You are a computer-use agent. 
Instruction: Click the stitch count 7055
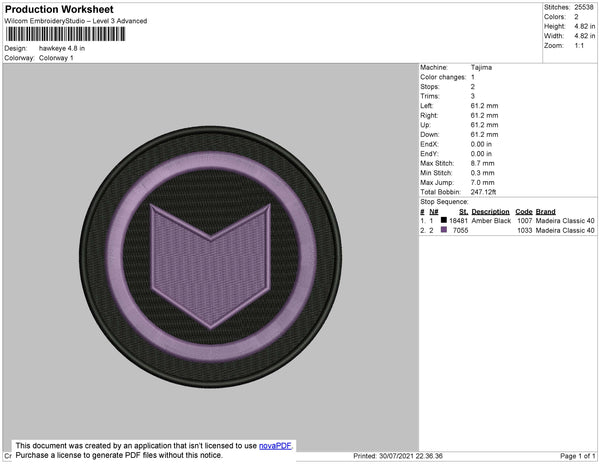point(461,230)
